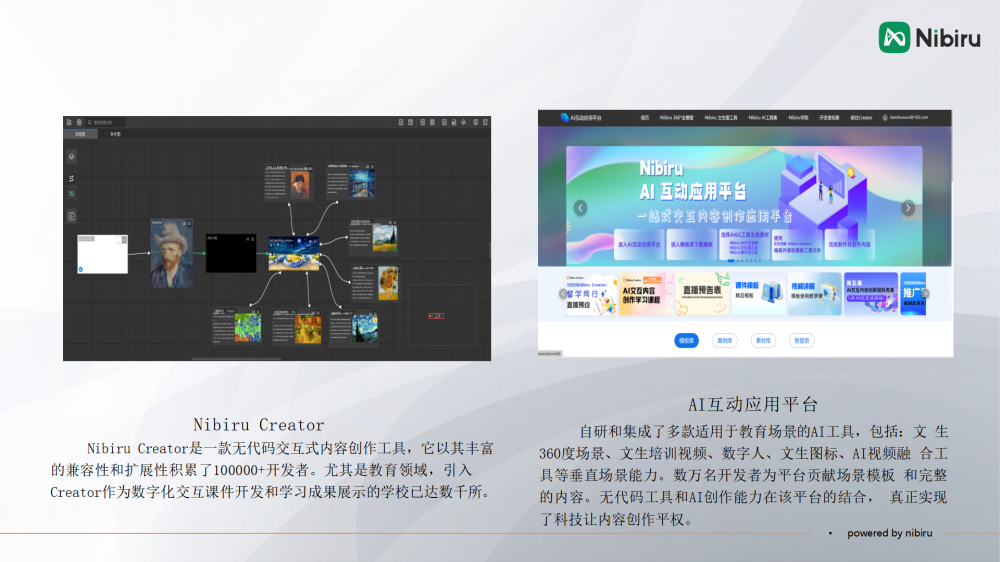Open the AI交互内容创作学习课程 card
1000x562 pixels.
pos(646,294)
